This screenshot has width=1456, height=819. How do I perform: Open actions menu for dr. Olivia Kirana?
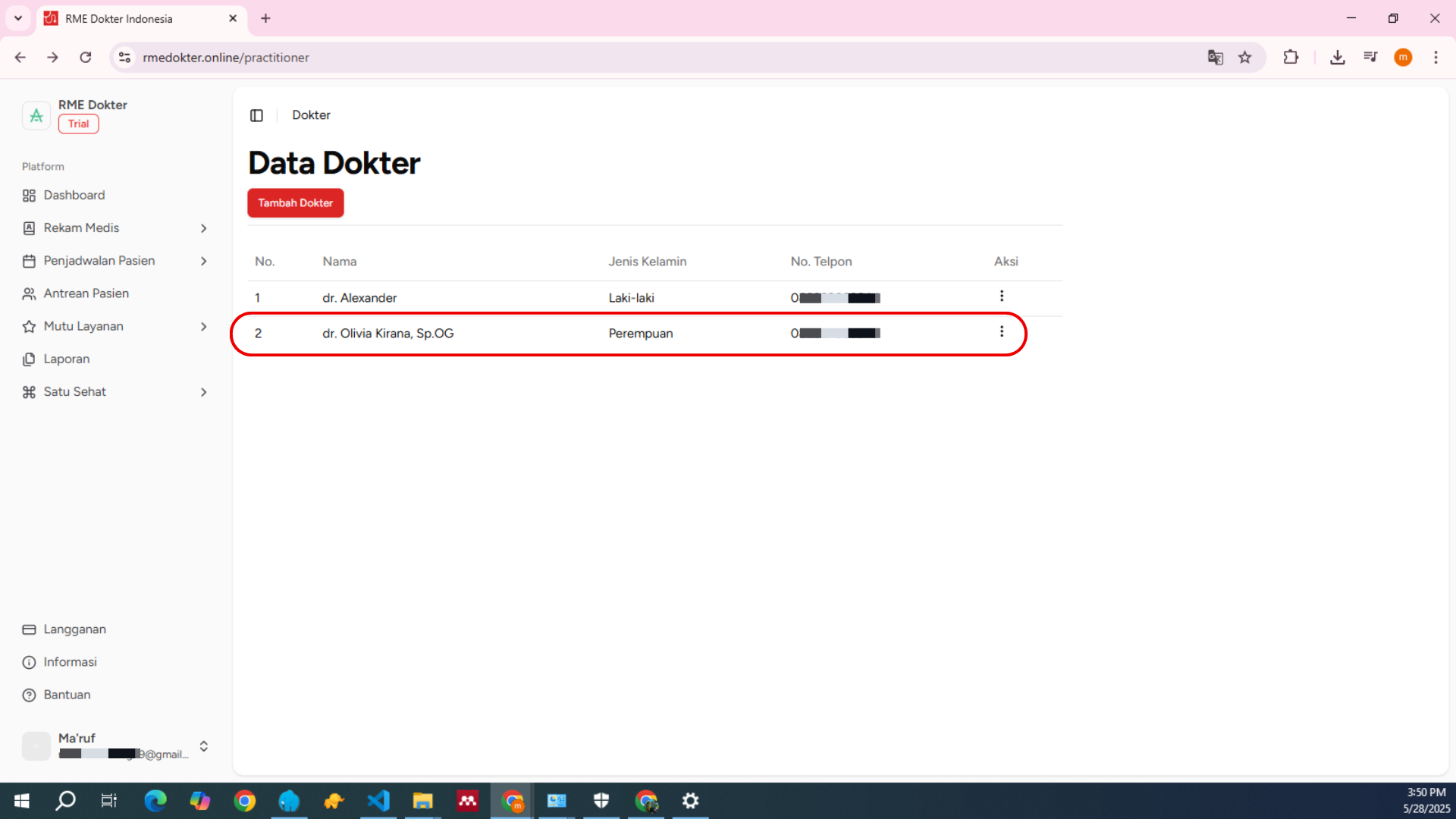coord(1001,332)
